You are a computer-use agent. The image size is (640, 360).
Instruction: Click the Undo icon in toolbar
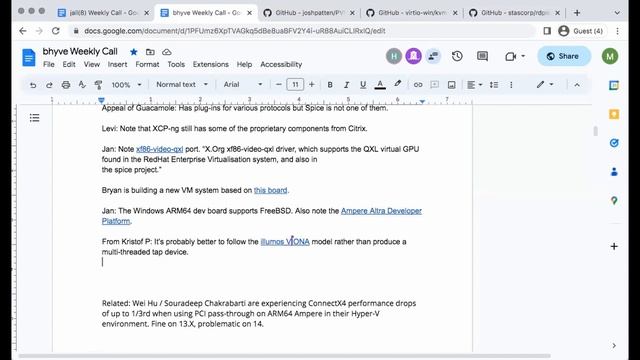pyautogui.click(x=33, y=85)
